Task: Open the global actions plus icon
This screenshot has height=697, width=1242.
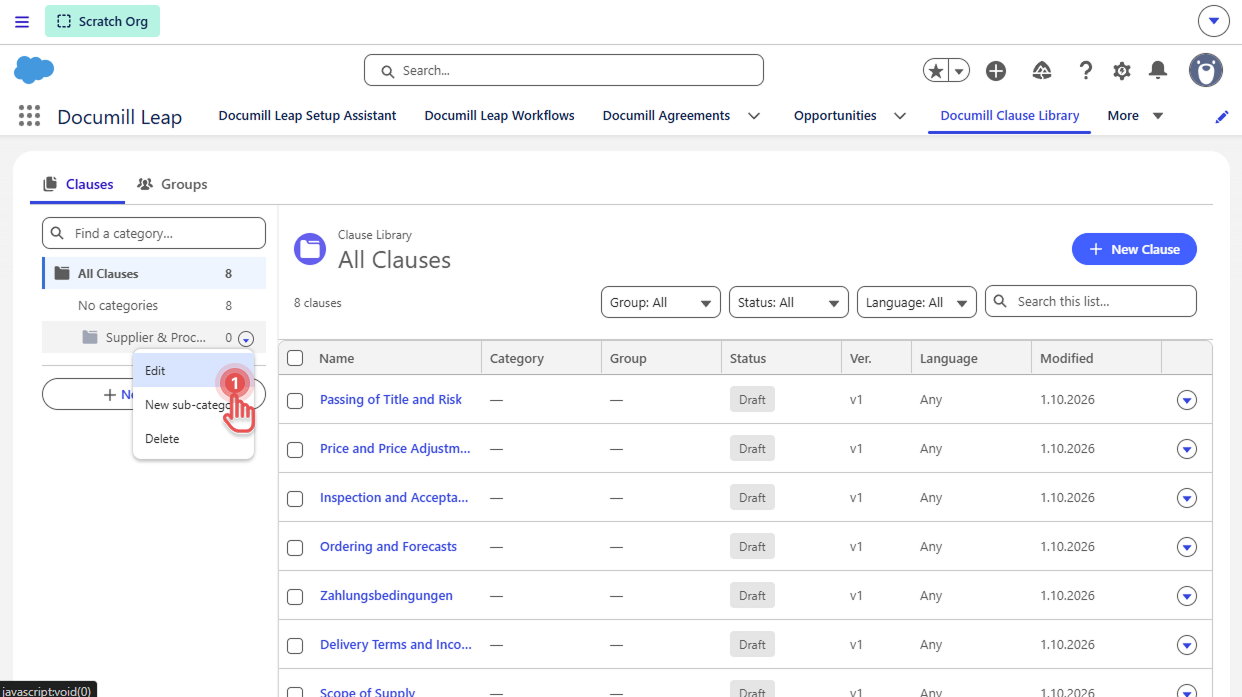Action: [x=996, y=71]
